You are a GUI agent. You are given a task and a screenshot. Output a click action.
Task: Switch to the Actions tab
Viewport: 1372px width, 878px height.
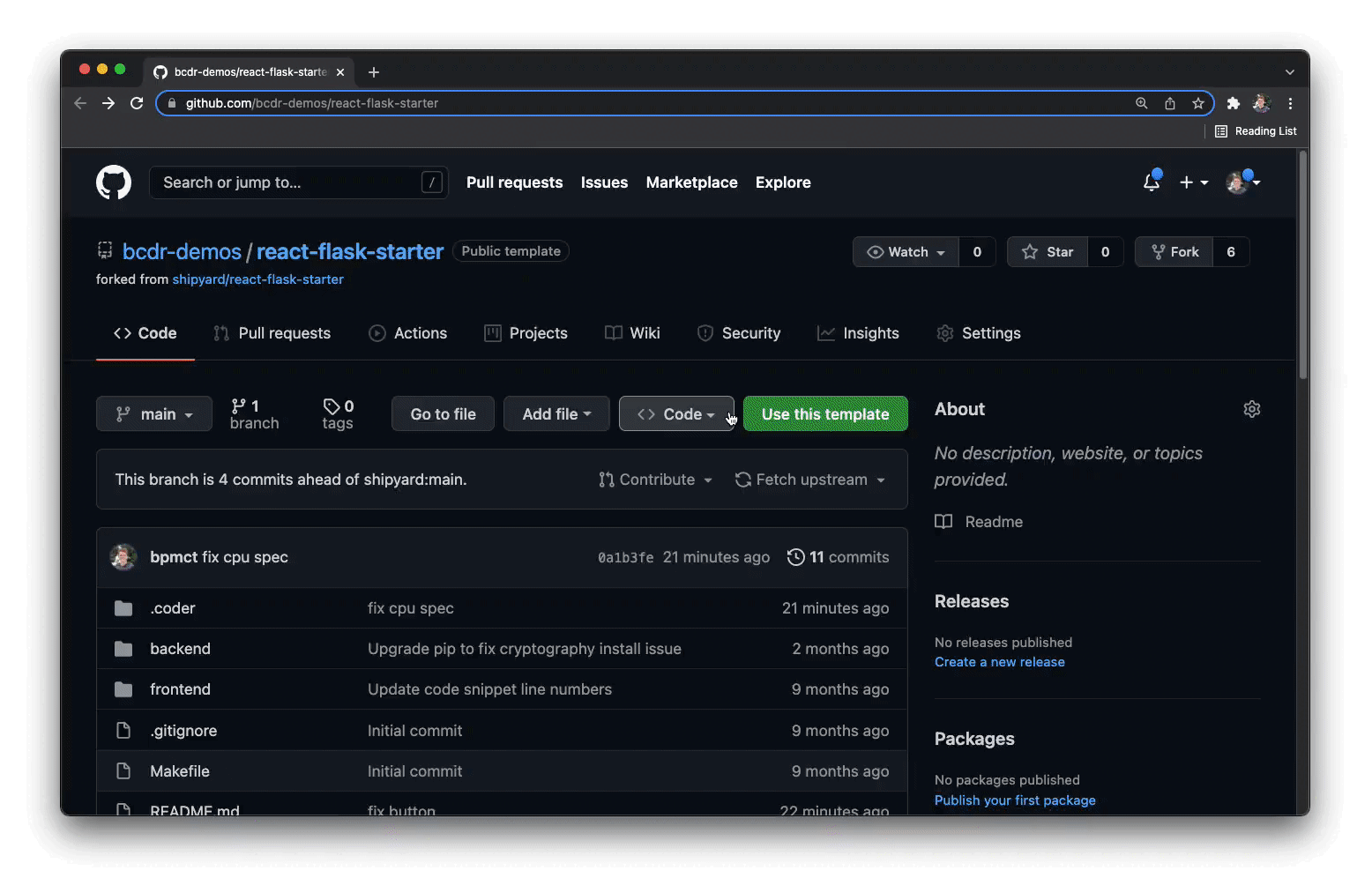point(408,333)
